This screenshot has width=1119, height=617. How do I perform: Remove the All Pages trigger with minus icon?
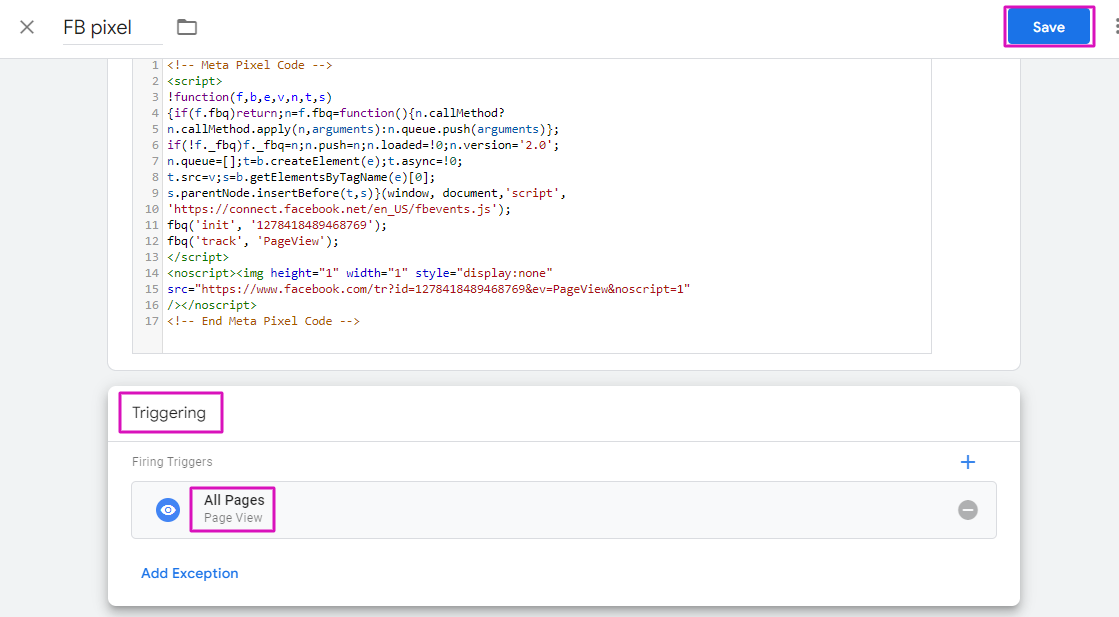tap(968, 510)
